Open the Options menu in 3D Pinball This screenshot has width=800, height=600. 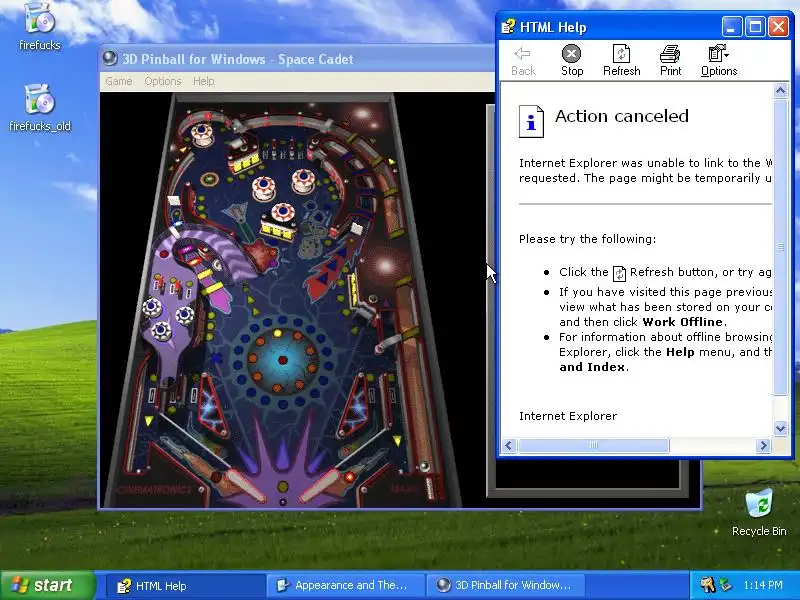pyautogui.click(x=163, y=81)
